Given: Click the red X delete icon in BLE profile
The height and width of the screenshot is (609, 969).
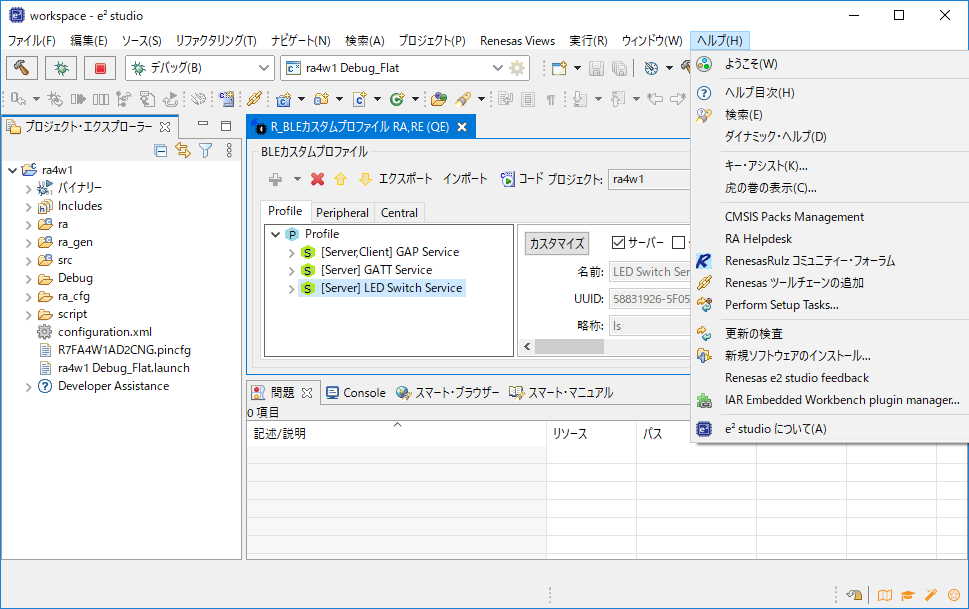Looking at the screenshot, I should click(318, 179).
